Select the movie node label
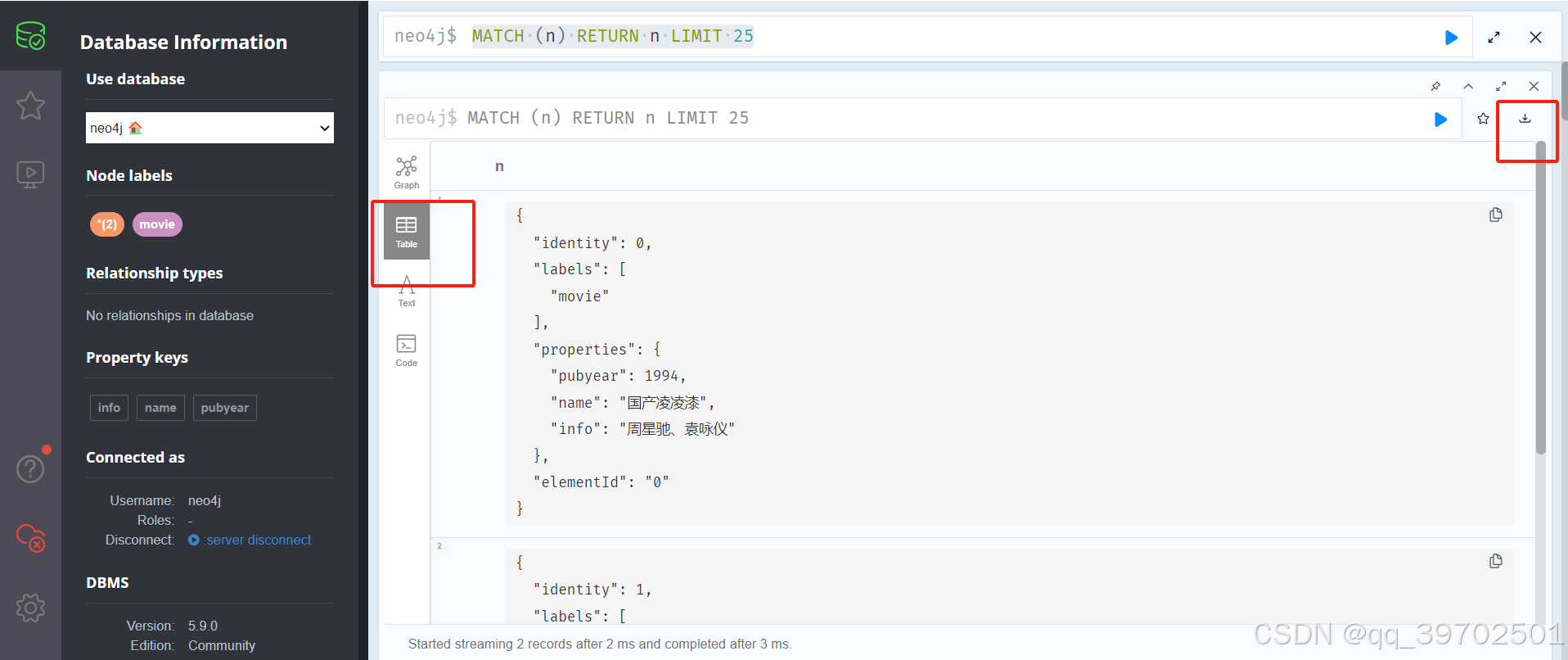The height and width of the screenshot is (660, 1568). 157,224
